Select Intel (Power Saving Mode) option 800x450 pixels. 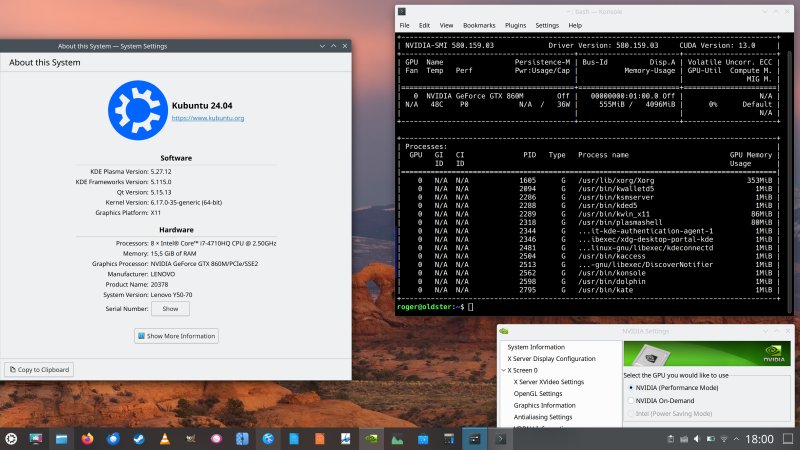coord(670,414)
